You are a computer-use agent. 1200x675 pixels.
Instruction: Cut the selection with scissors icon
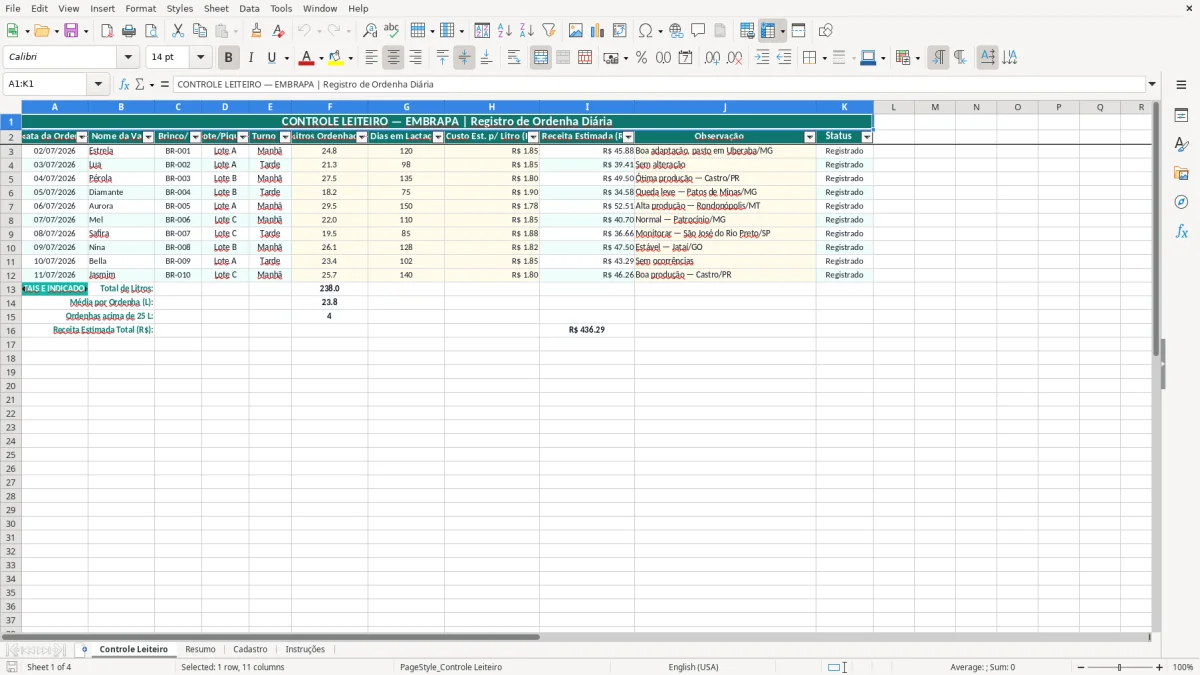[x=178, y=31]
